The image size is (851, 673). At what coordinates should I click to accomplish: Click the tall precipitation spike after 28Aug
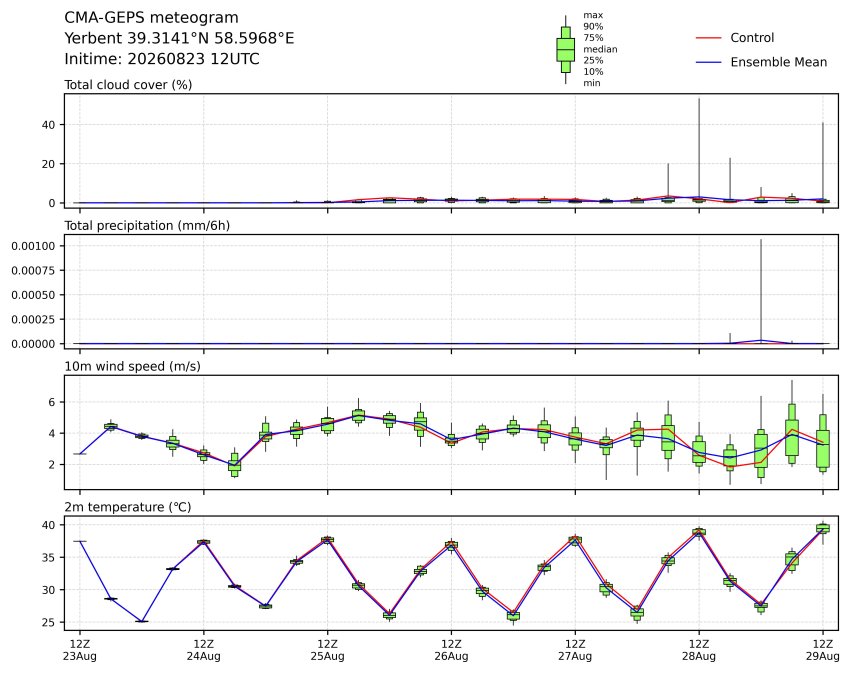click(761, 290)
